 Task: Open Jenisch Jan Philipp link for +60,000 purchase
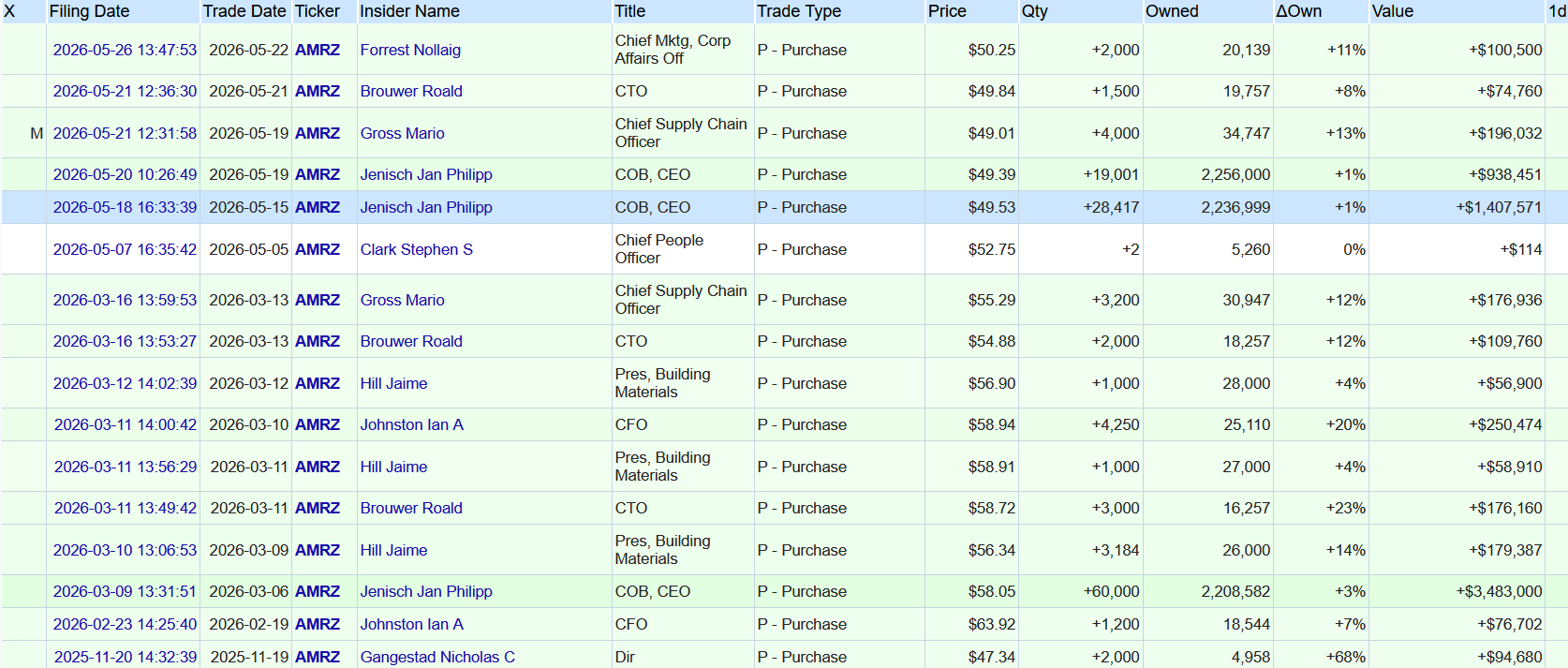click(426, 591)
